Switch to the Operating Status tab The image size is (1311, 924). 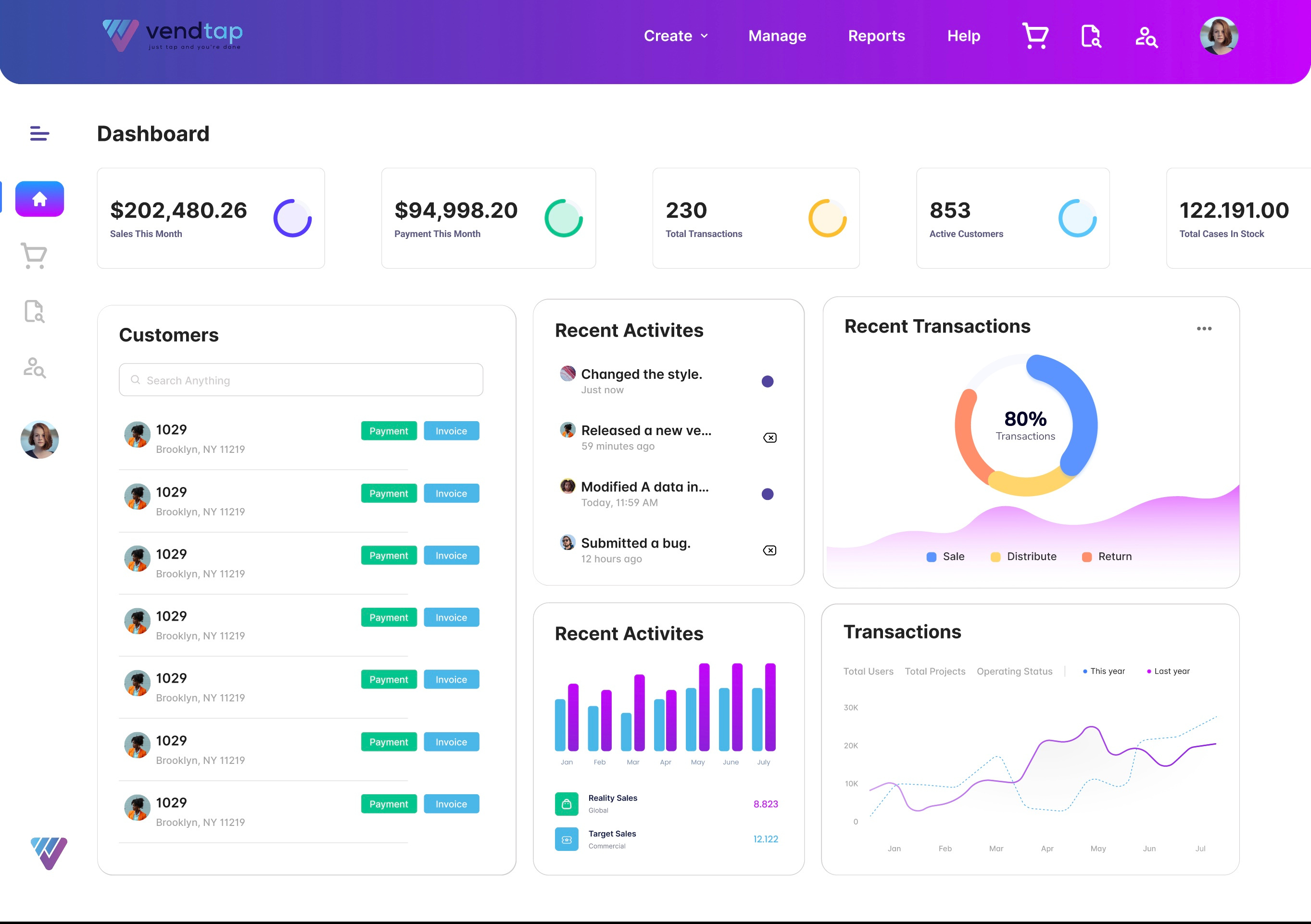(1014, 671)
